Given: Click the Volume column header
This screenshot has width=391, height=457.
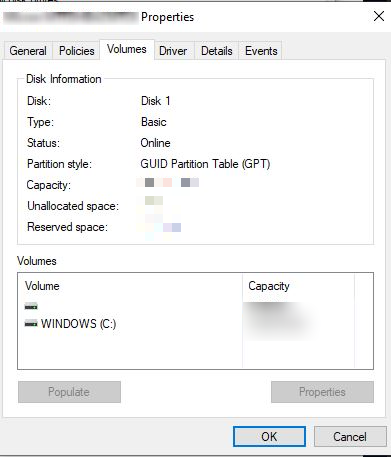Looking at the screenshot, I should (130, 286).
